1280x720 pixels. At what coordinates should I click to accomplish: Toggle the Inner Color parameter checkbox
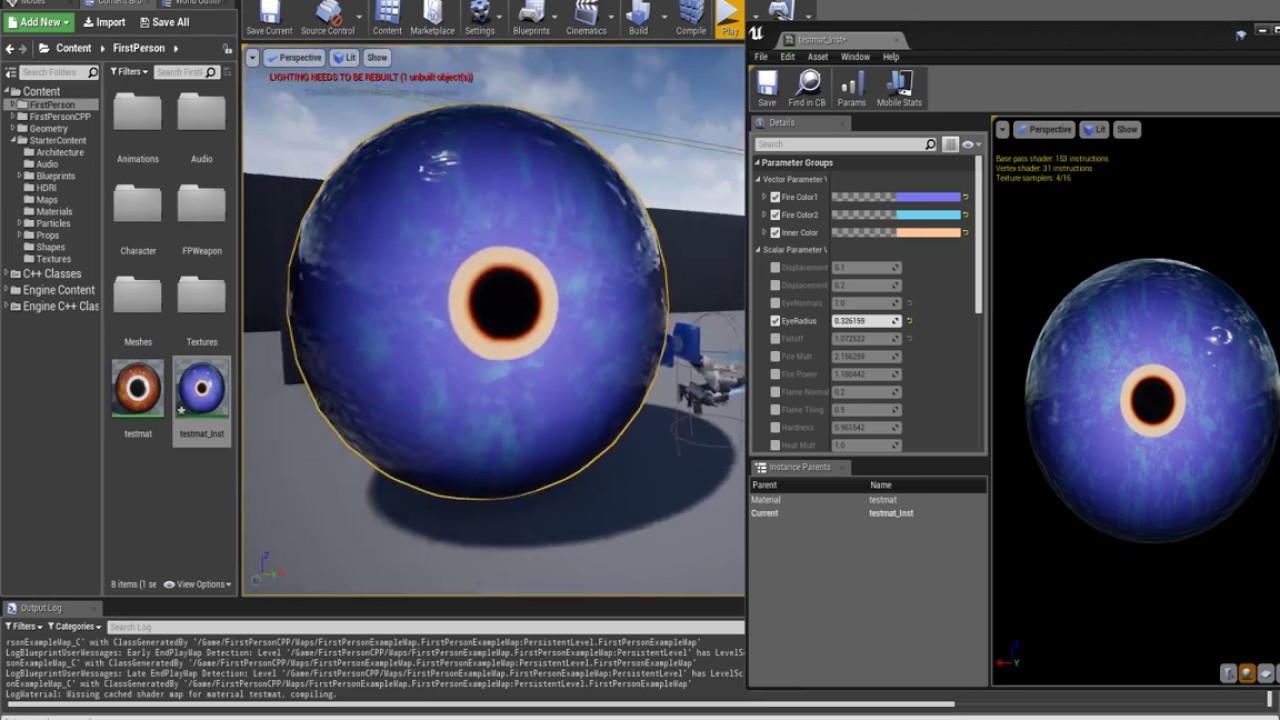pyautogui.click(x=775, y=233)
